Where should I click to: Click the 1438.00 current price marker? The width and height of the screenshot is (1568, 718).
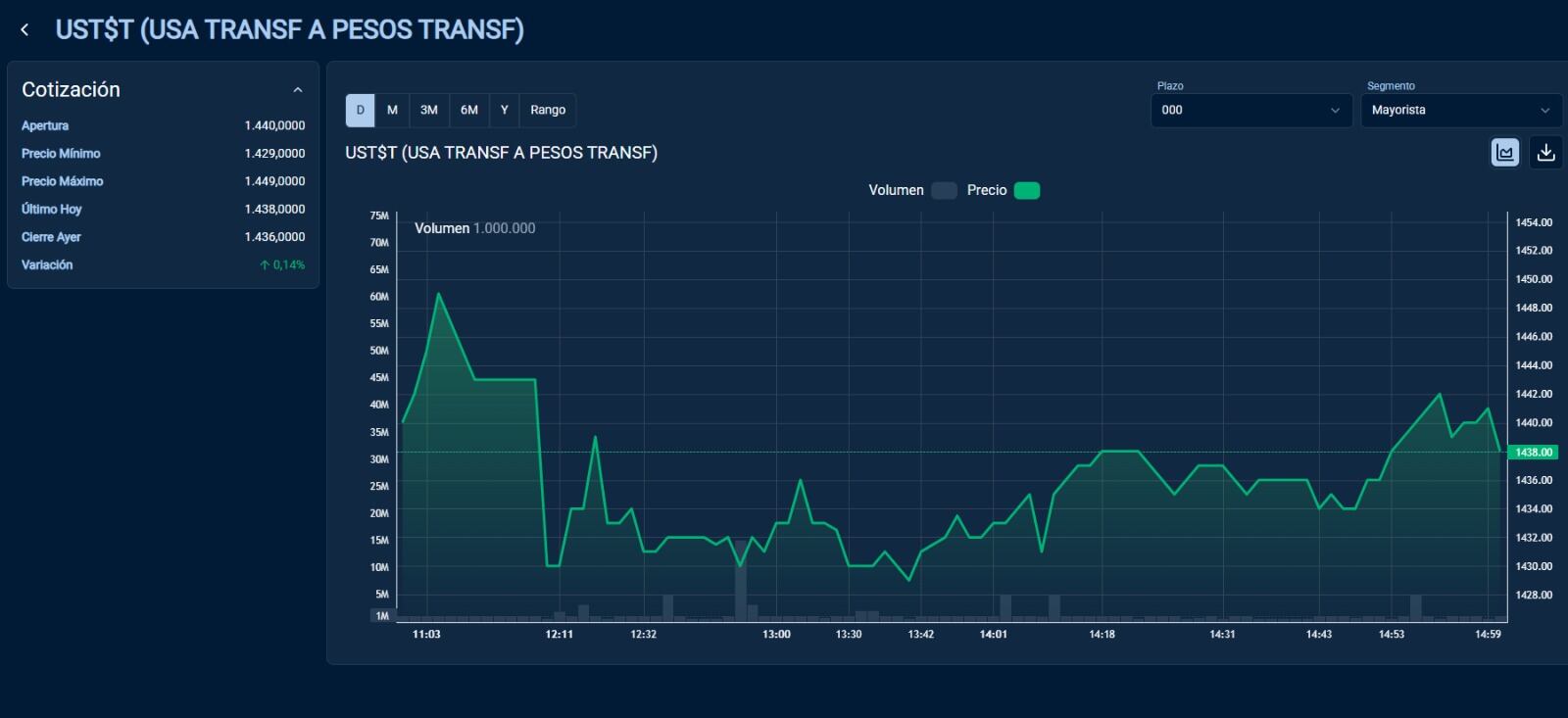pos(1533,453)
